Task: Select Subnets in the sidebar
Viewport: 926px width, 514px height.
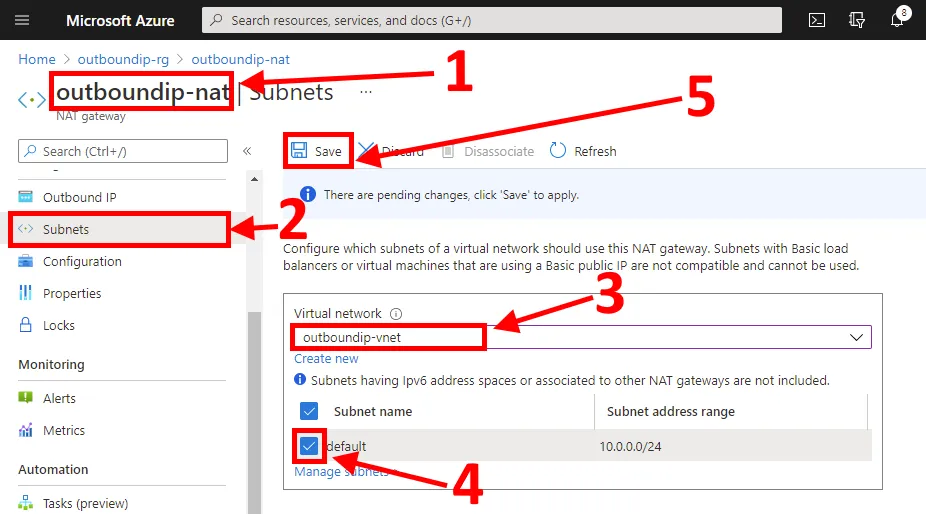Action: coord(122,229)
